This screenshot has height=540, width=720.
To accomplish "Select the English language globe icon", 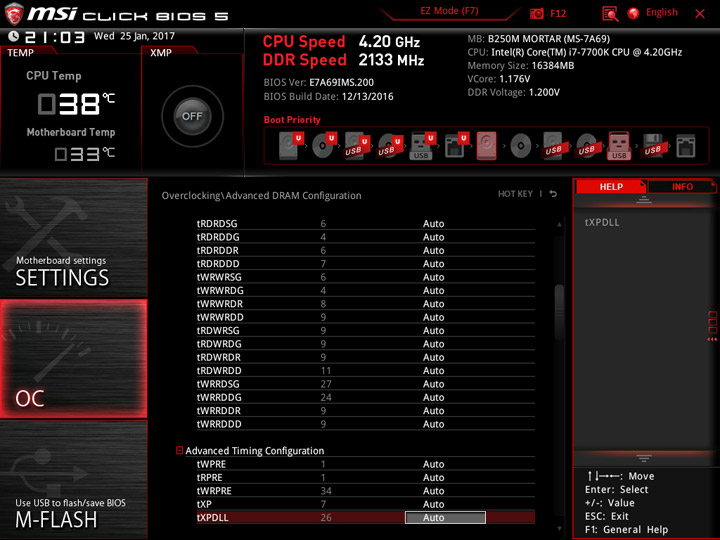I will tap(634, 13).
